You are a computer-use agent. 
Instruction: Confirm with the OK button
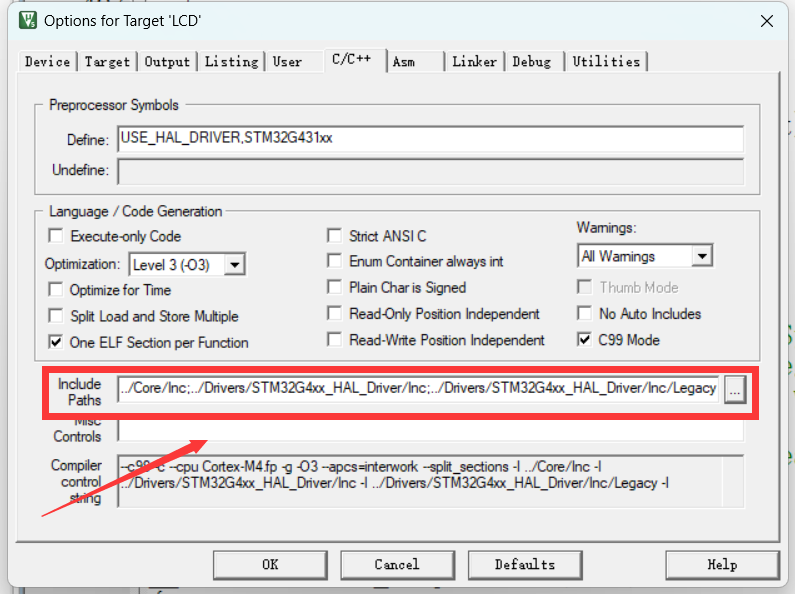[270, 565]
